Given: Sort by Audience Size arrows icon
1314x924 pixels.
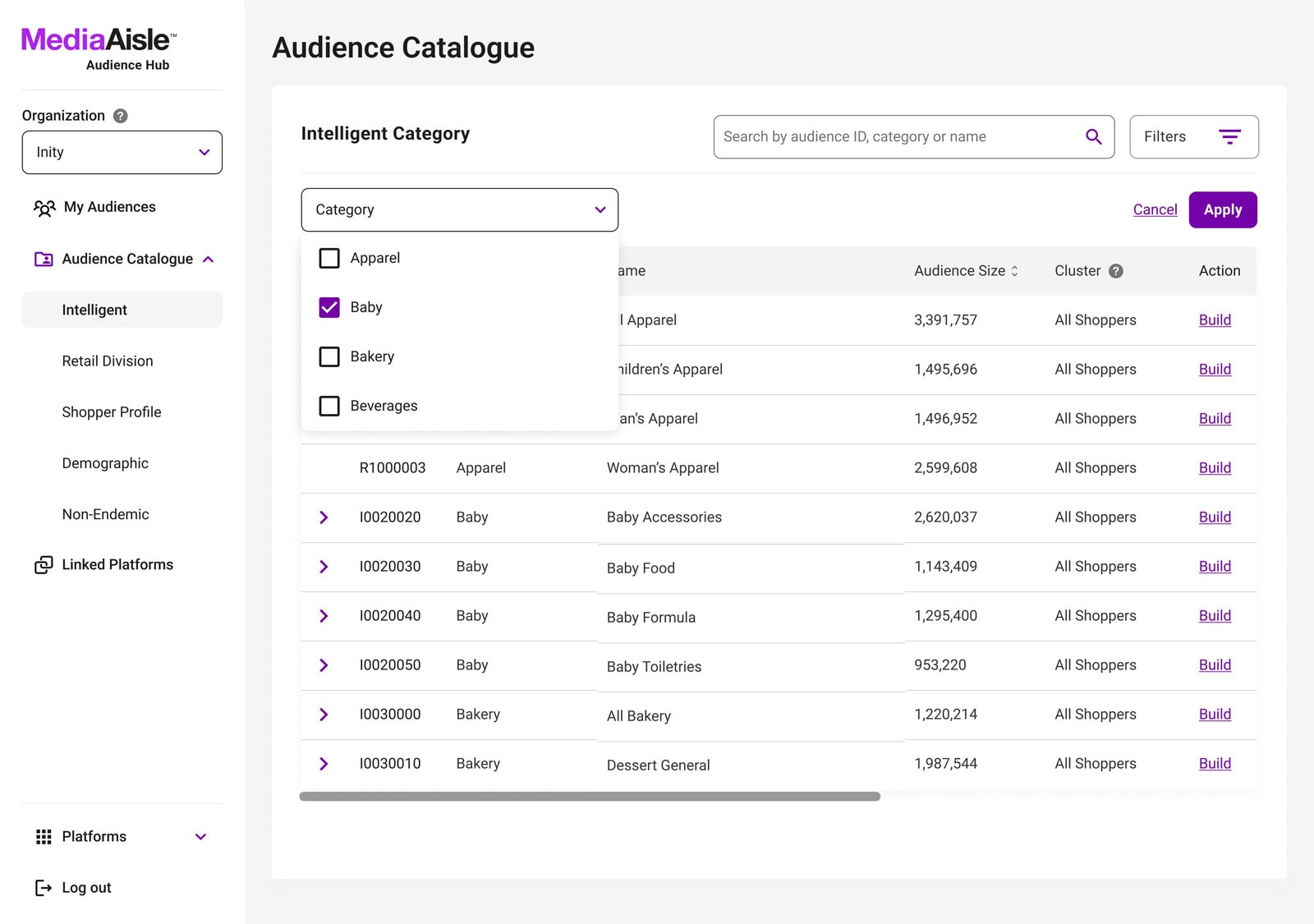Looking at the screenshot, I should [1015, 271].
